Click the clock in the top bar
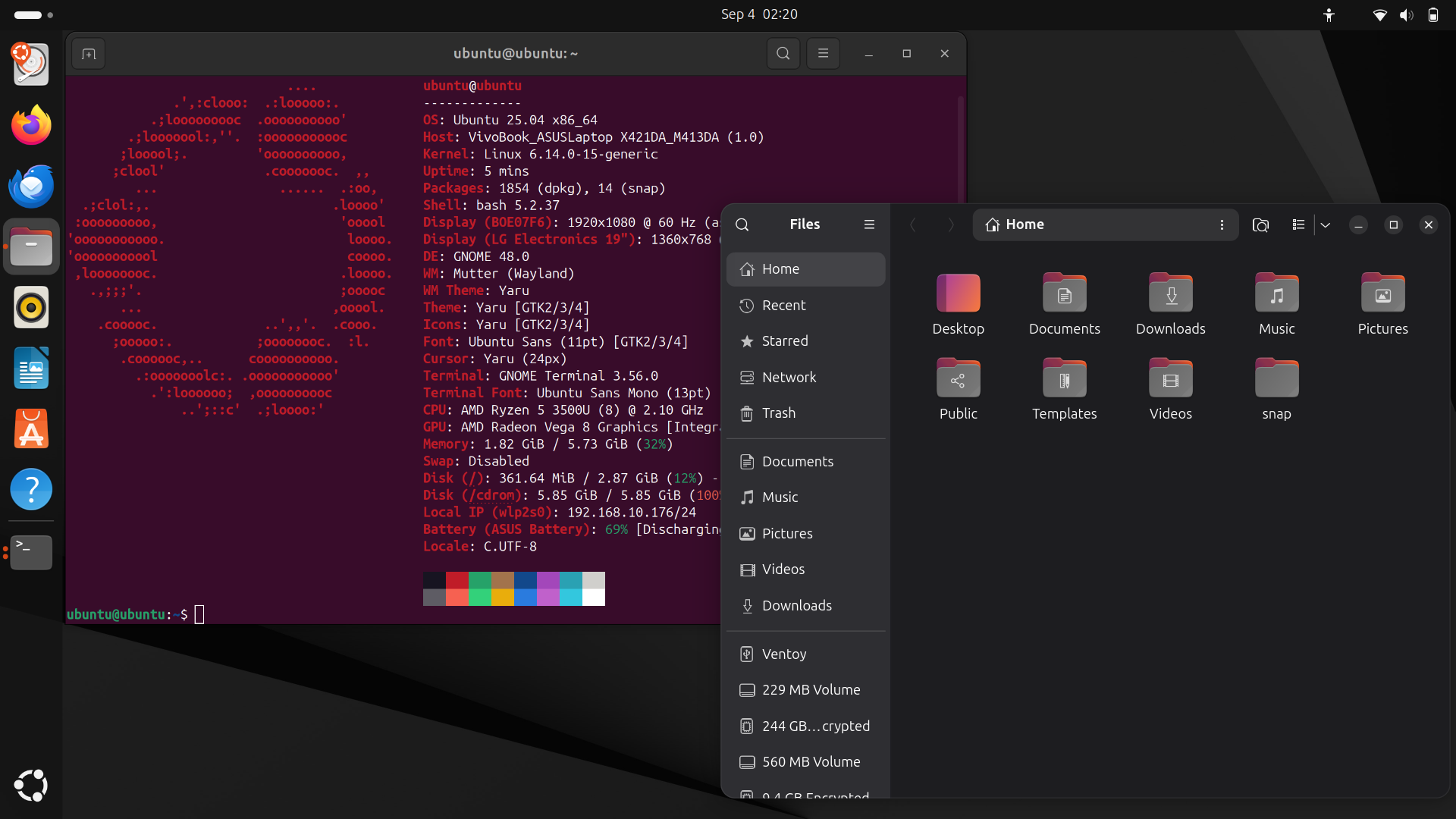 759,14
